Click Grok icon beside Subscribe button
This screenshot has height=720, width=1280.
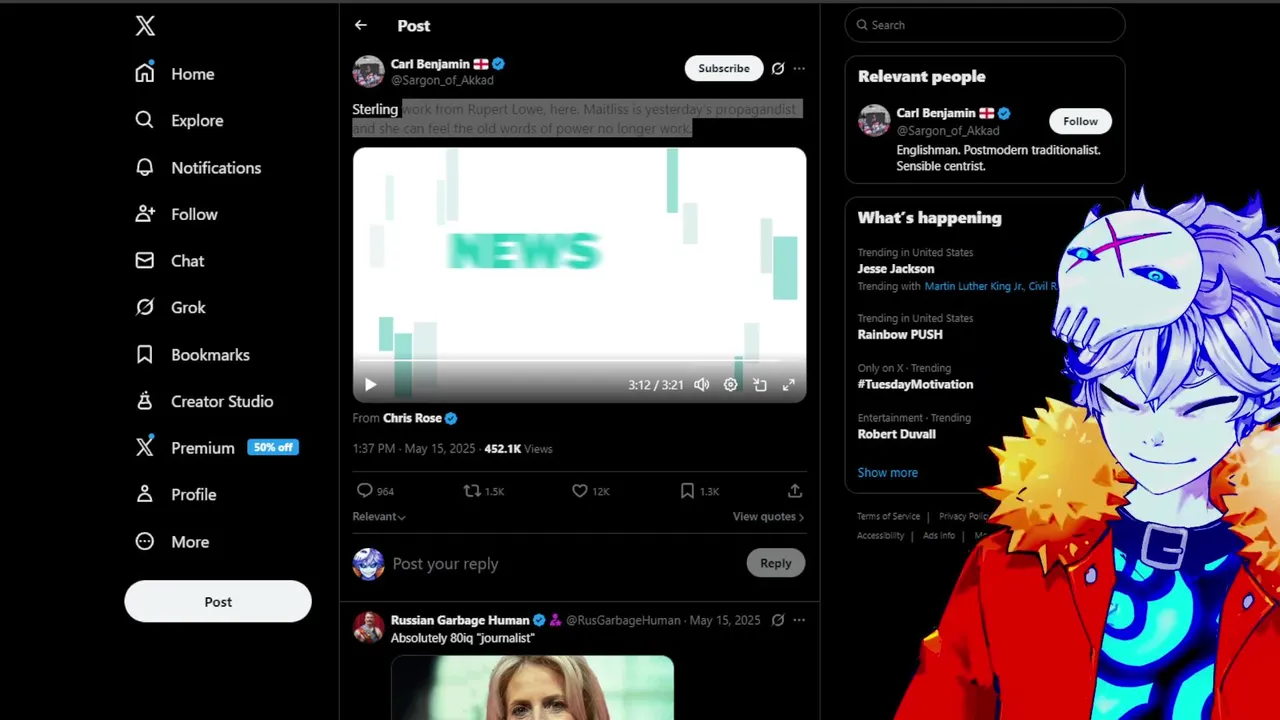[x=778, y=68]
